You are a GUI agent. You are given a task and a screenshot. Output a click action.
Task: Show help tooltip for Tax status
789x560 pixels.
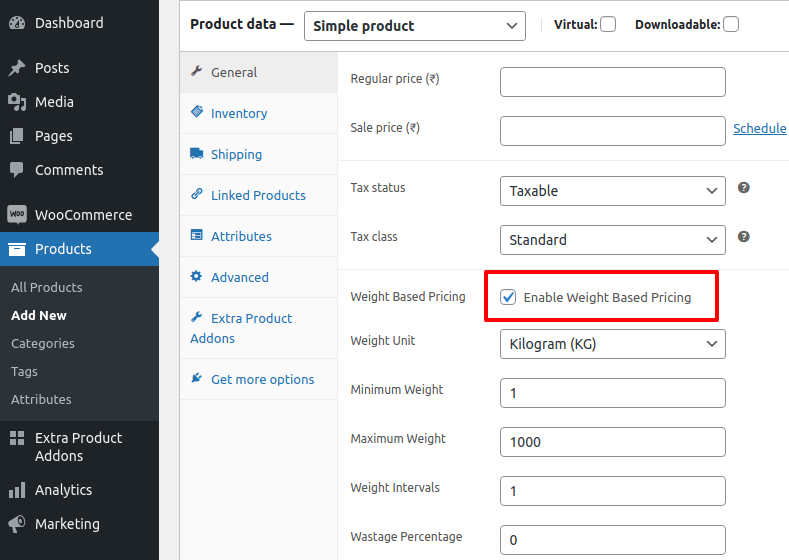click(744, 188)
